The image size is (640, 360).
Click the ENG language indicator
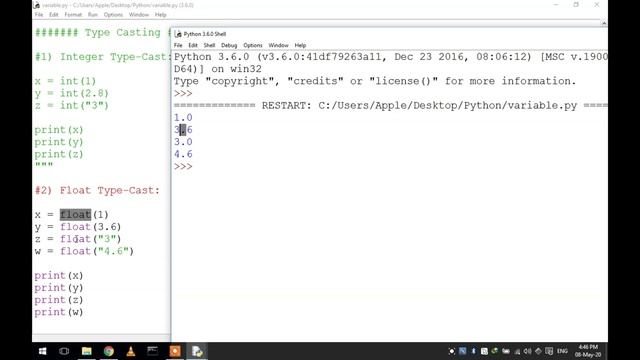pos(562,351)
